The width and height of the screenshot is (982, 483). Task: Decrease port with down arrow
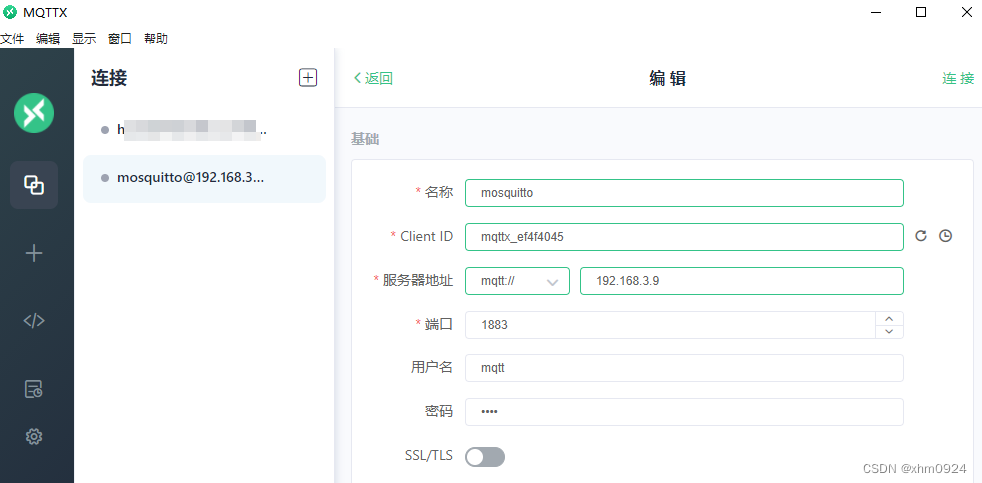pyautogui.click(x=889, y=331)
